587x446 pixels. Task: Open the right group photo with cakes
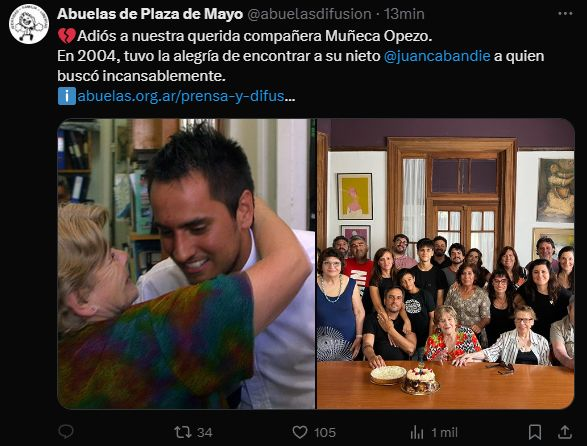(445, 264)
